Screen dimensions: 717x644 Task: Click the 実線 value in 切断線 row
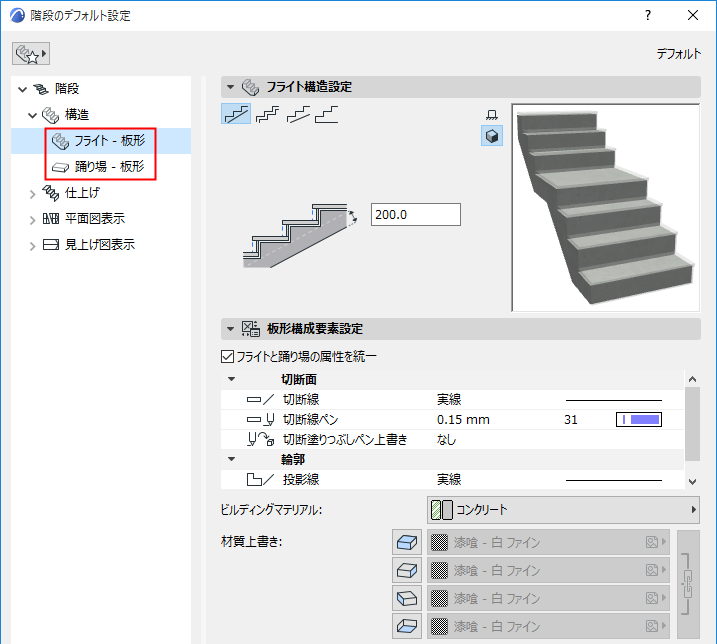449,400
